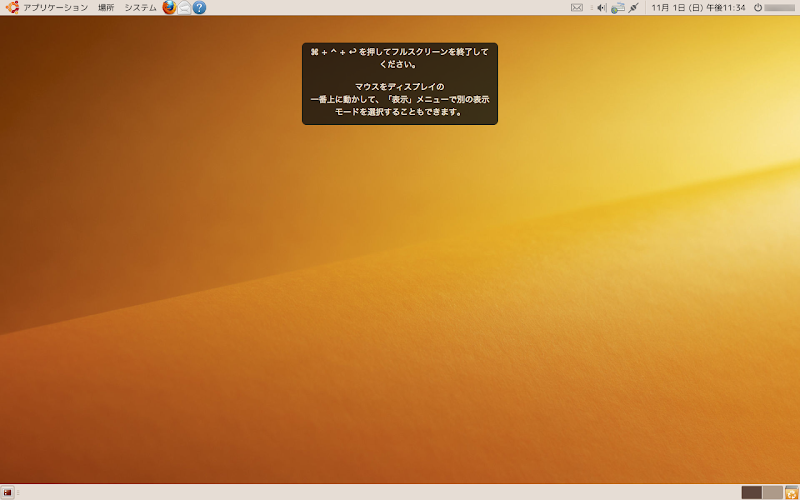This screenshot has height=500, width=800.
Task: Switch to the first workspace
Action: (751, 492)
